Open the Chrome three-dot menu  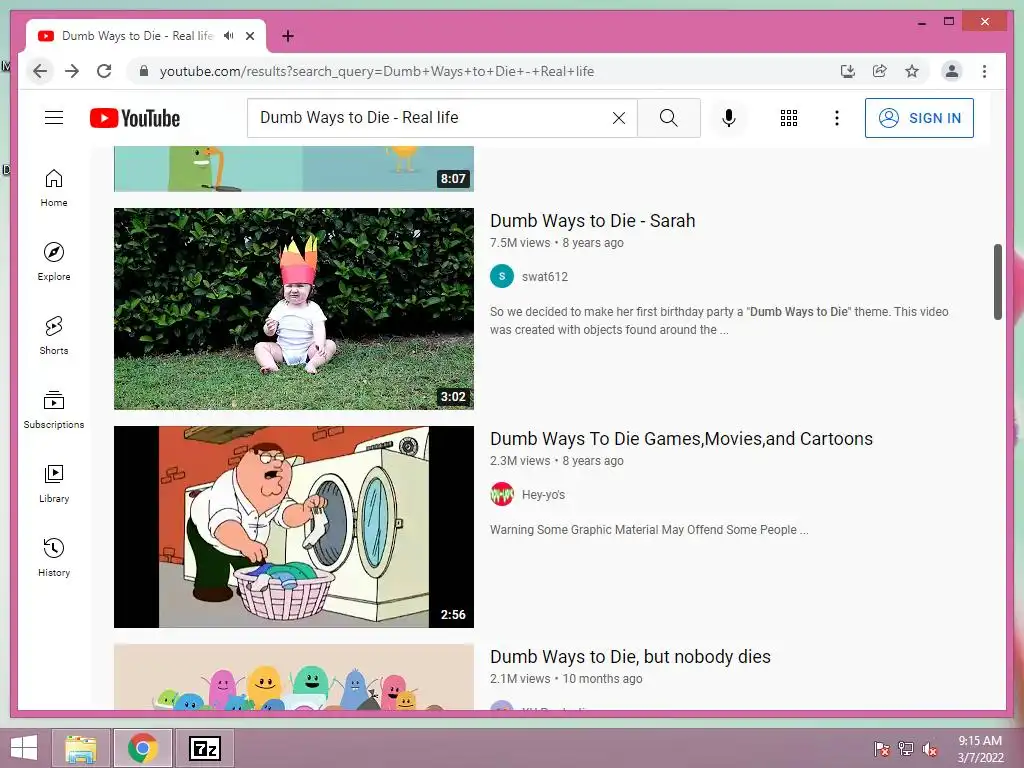pyautogui.click(x=984, y=71)
